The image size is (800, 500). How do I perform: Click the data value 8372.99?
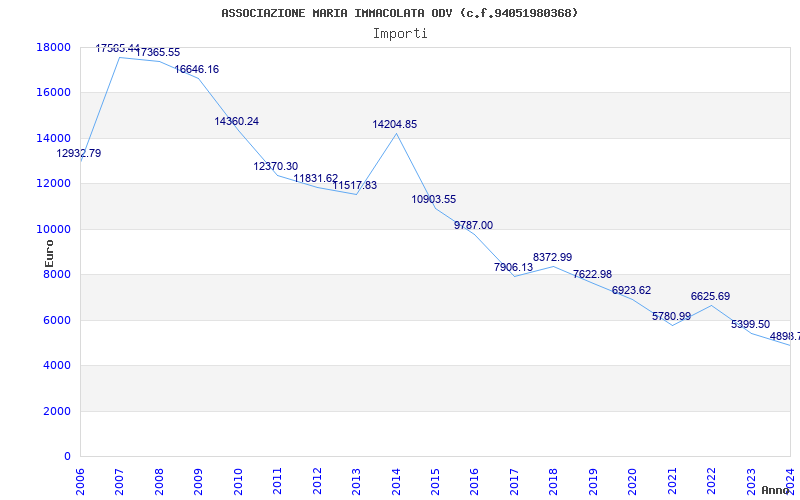[553, 257]
